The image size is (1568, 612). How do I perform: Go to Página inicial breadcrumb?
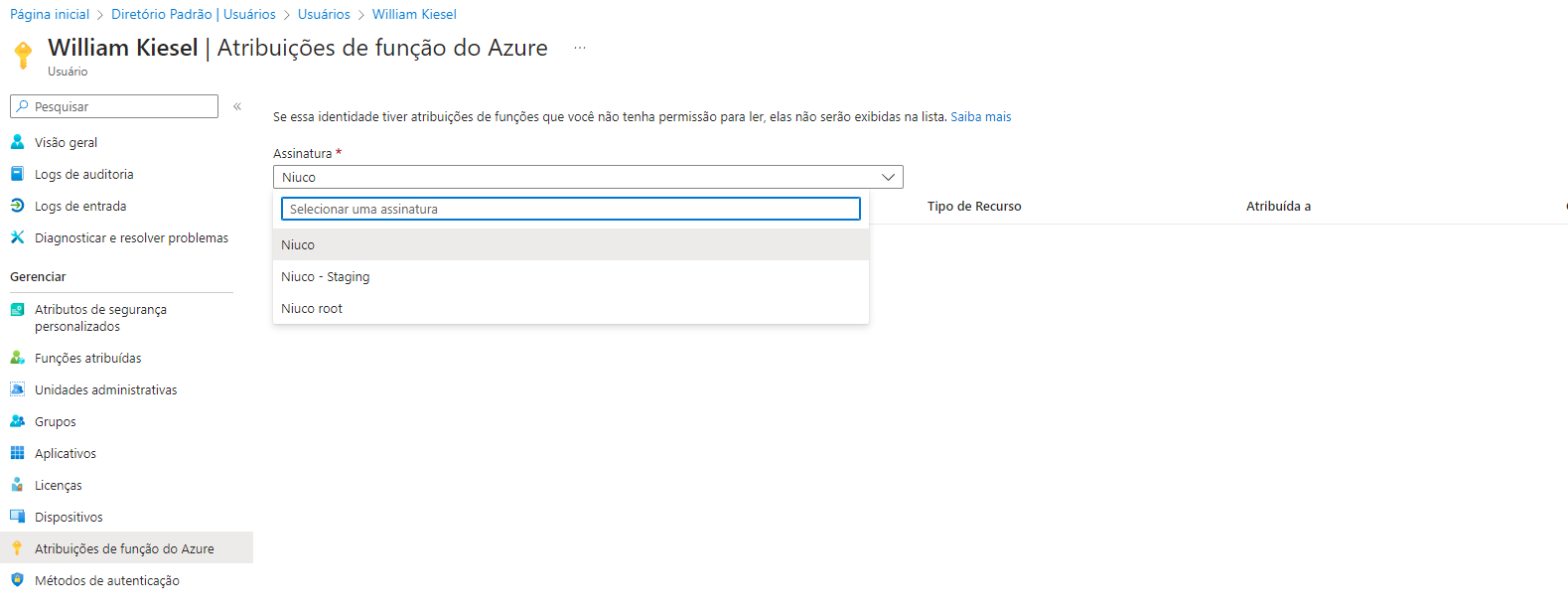point(50,14)
